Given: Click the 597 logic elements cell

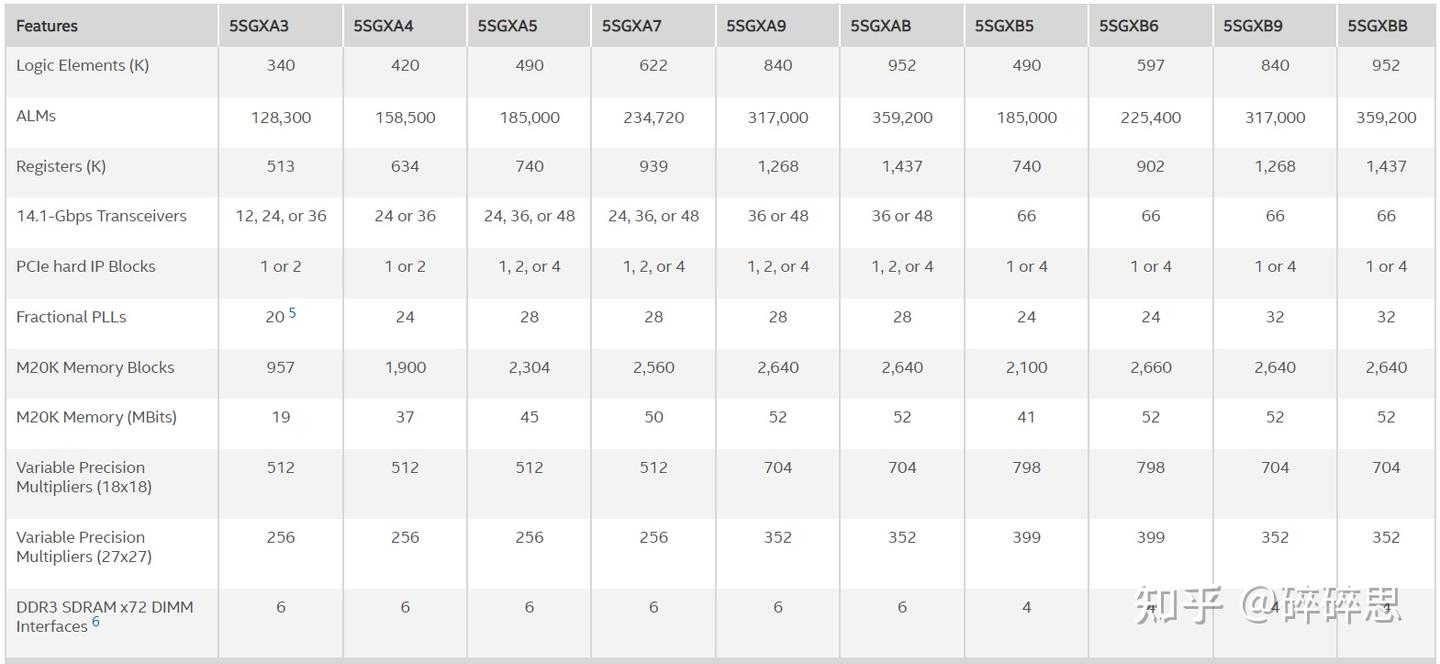Looking at the screenshot, I should tap(1151, 66).
